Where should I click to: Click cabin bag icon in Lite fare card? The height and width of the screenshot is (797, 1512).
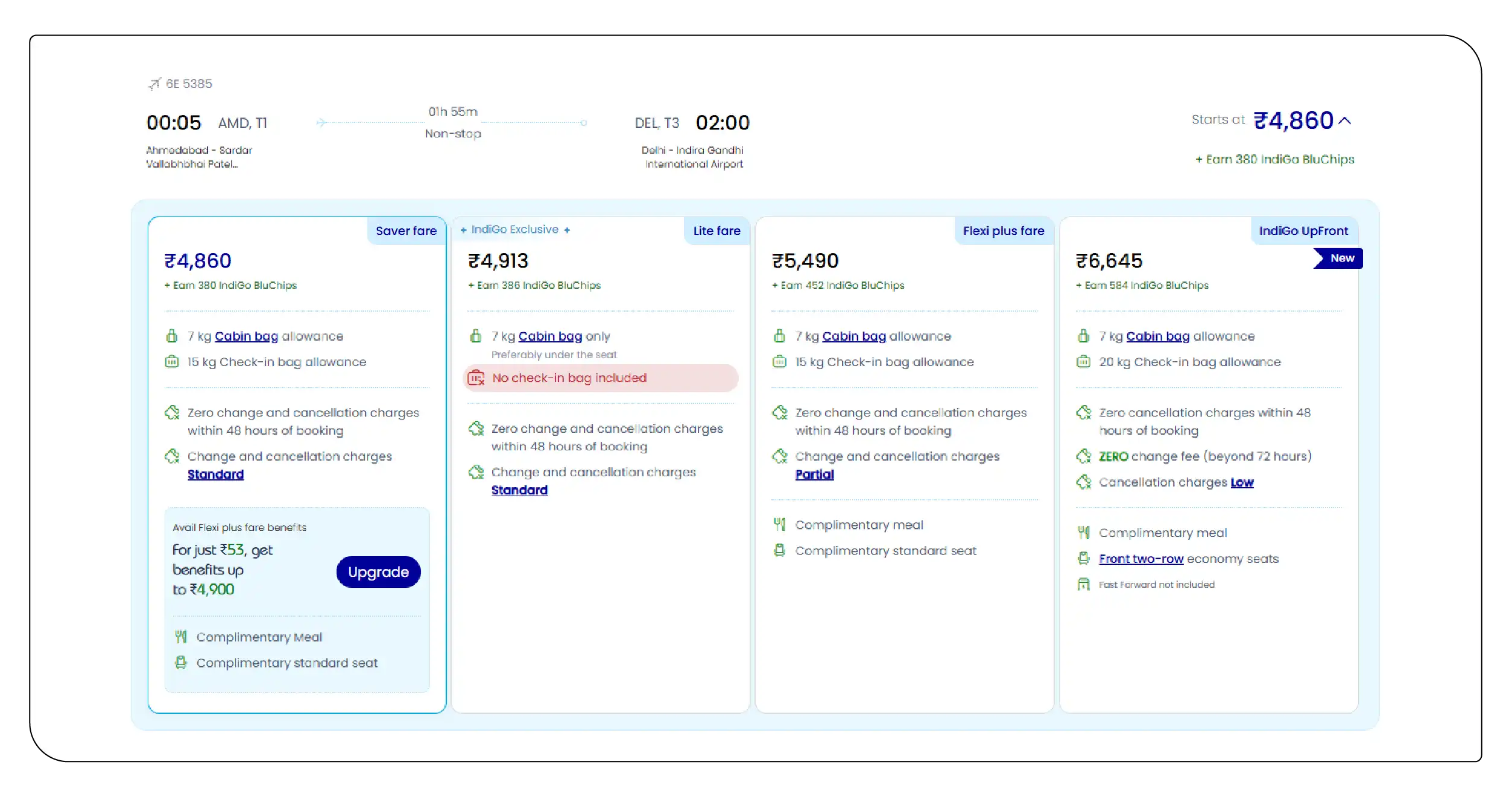tap(476, 336)
